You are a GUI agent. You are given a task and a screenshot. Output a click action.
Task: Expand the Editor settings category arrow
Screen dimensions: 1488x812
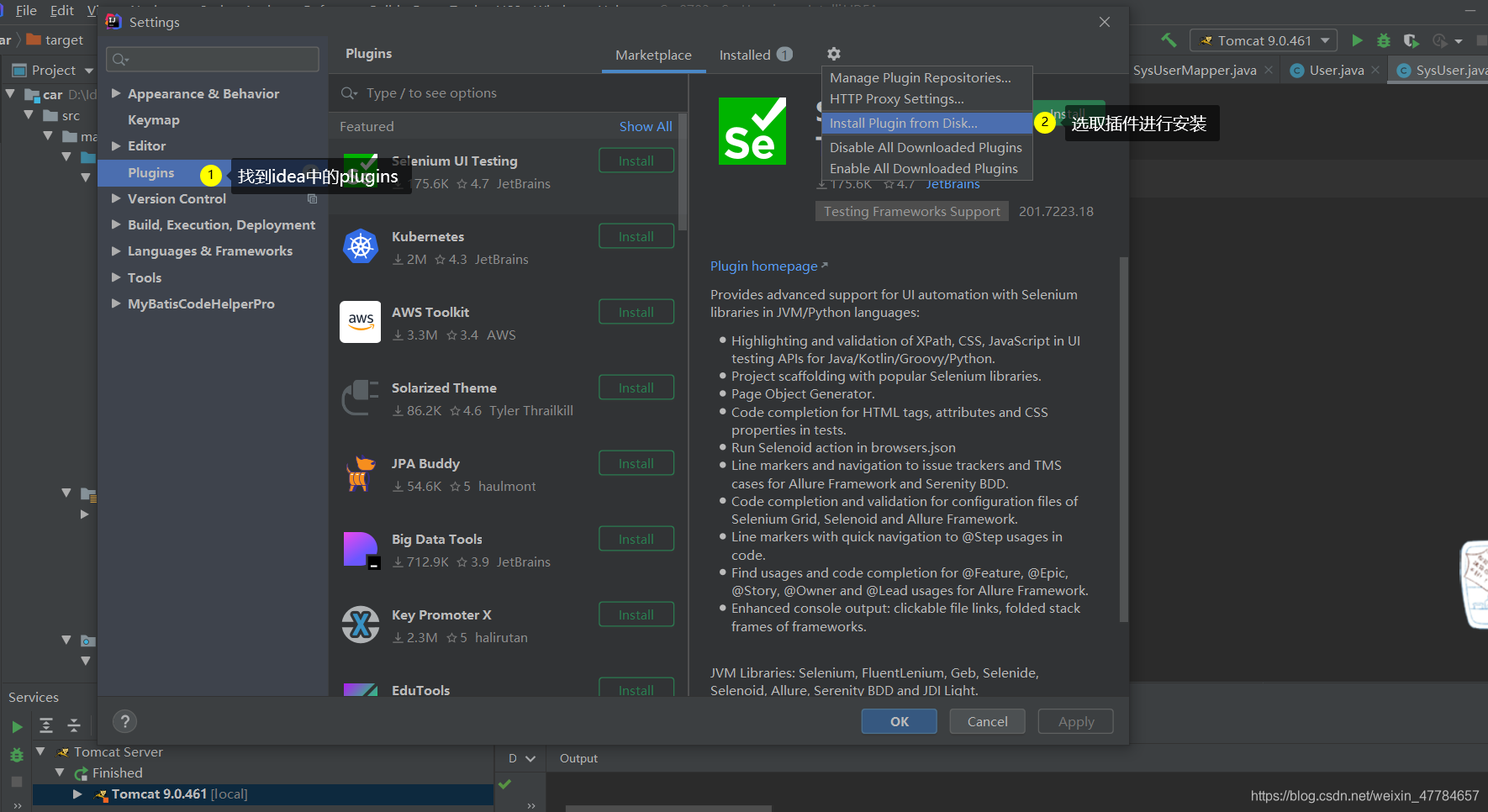click(116, 145)
